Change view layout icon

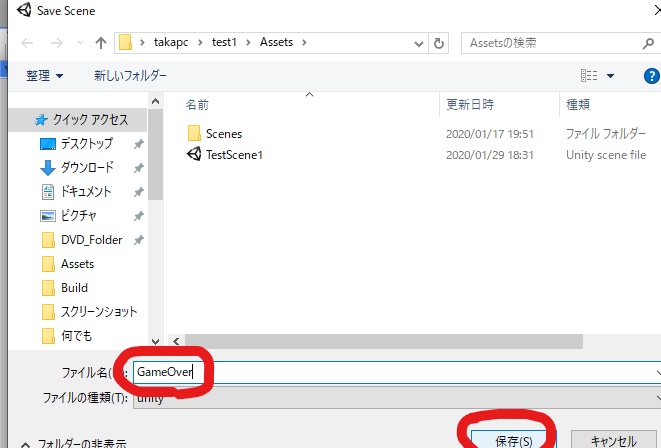click(589, 76)
